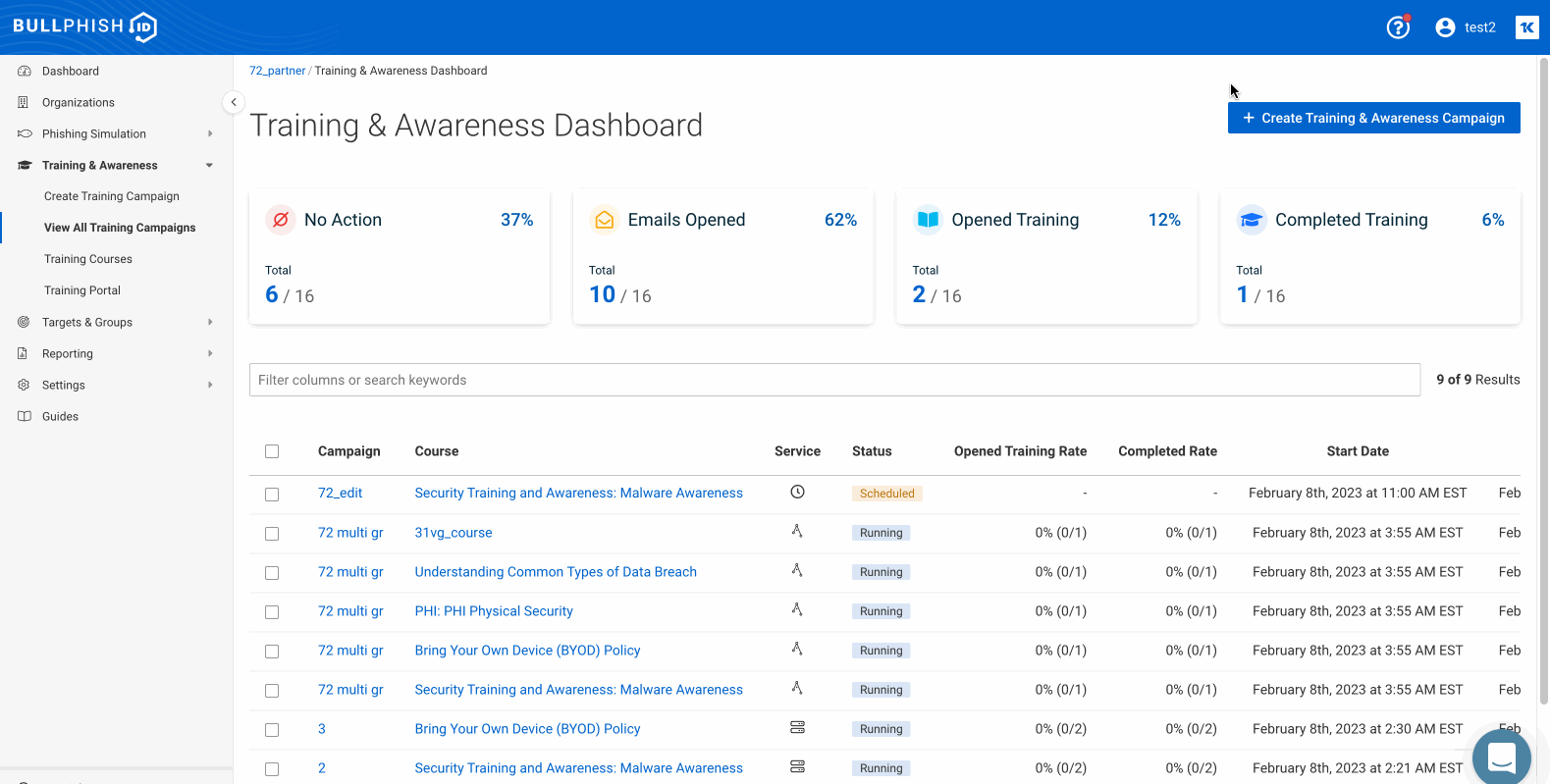The height and width of the screenshot is (784, 1550).
Task: Check the 31vg_course row checkbox
Action: (x=272, y=534)
